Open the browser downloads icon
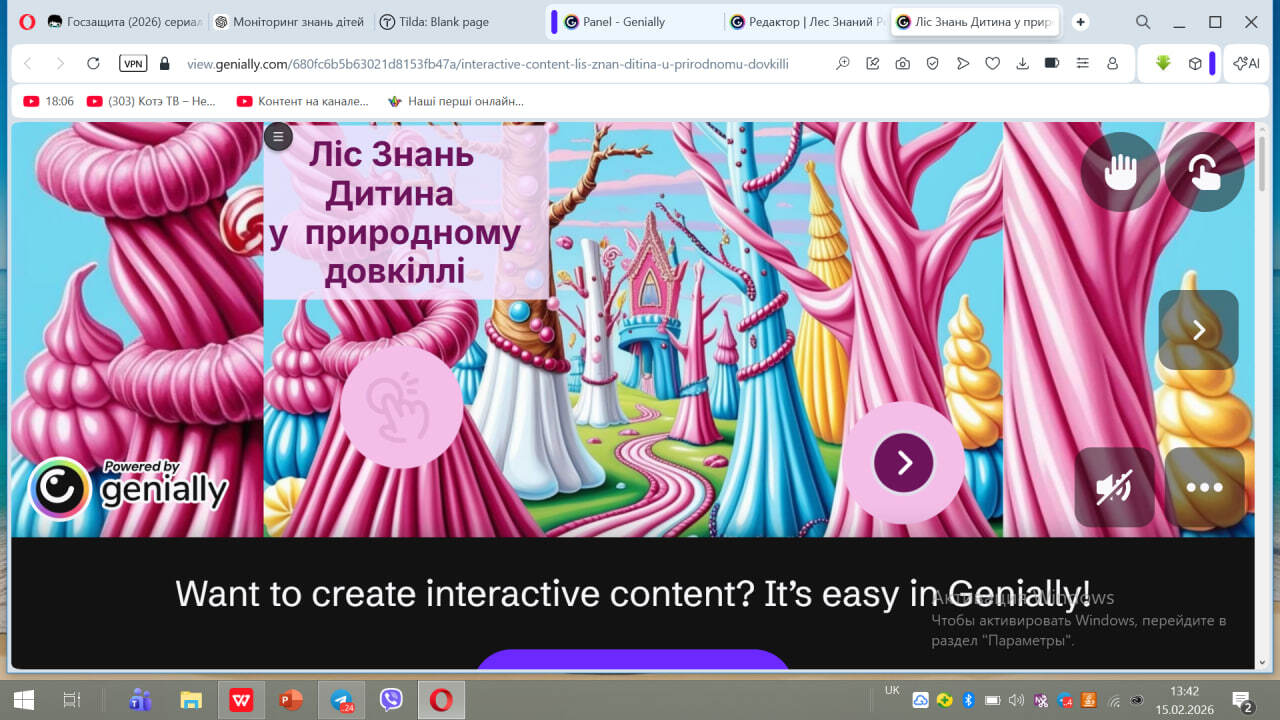 tap(1022, 64)
